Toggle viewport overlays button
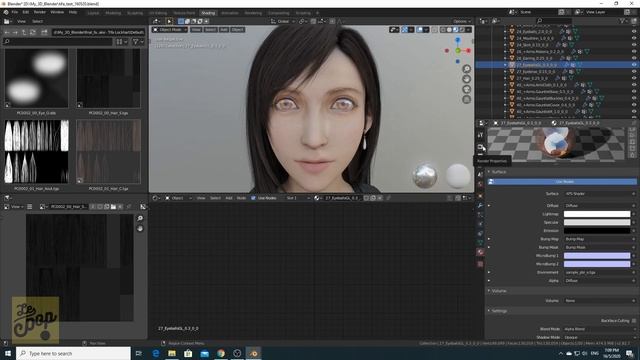 pyautogui.click(x=420, y=30)
